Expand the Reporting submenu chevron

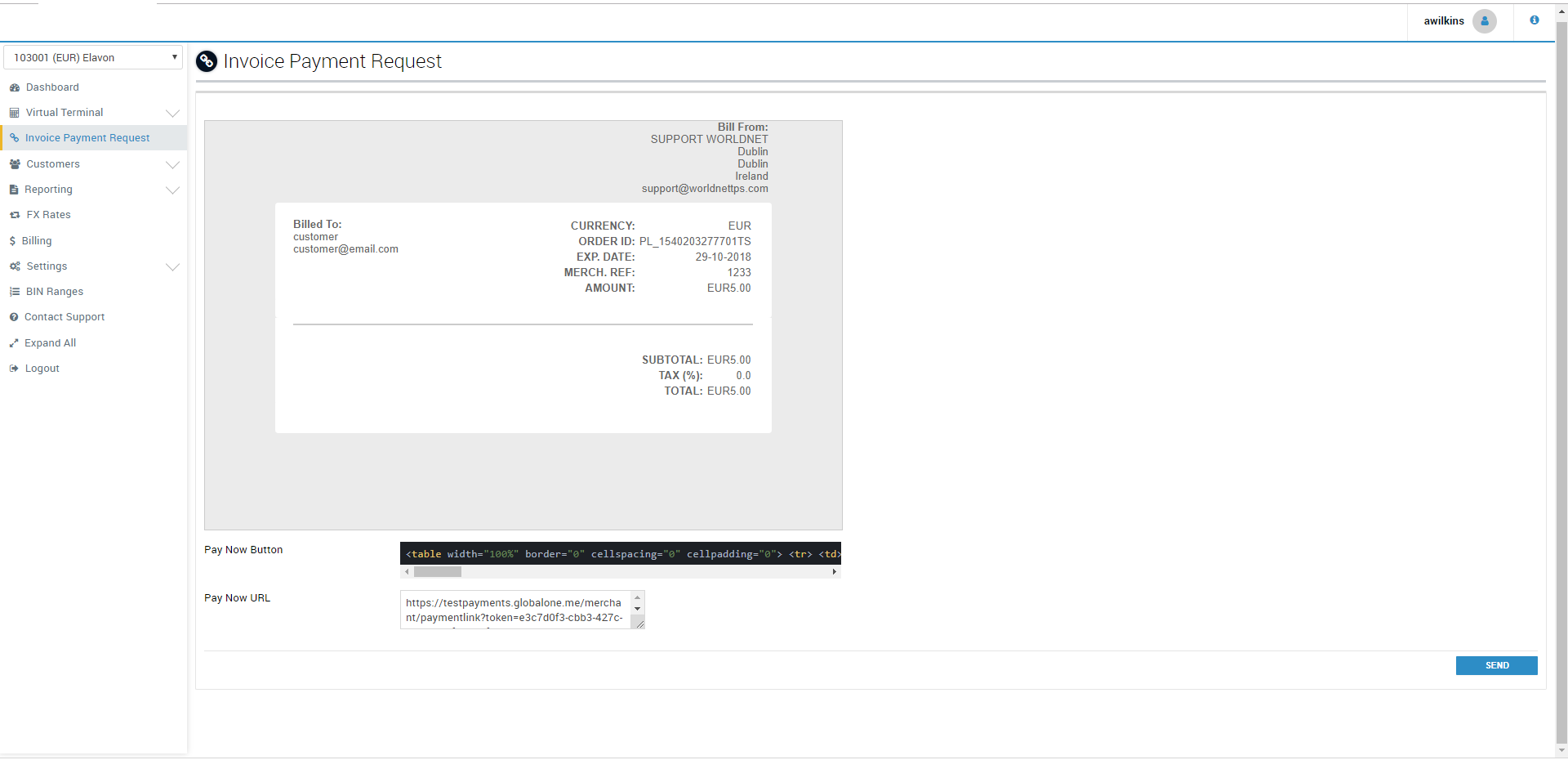tap(172, 190)
